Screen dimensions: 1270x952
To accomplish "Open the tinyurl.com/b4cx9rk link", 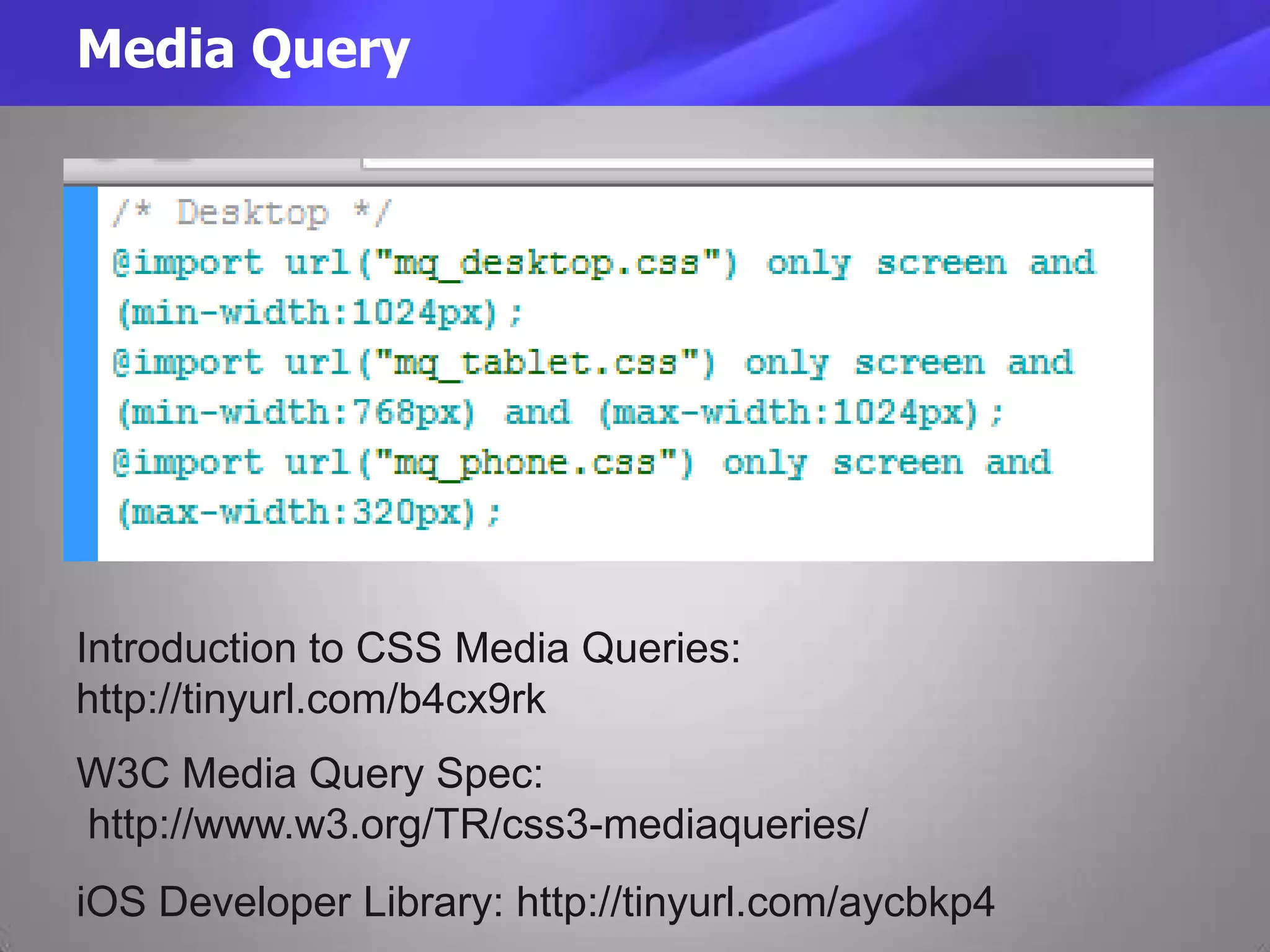I will tap(311, 699).
